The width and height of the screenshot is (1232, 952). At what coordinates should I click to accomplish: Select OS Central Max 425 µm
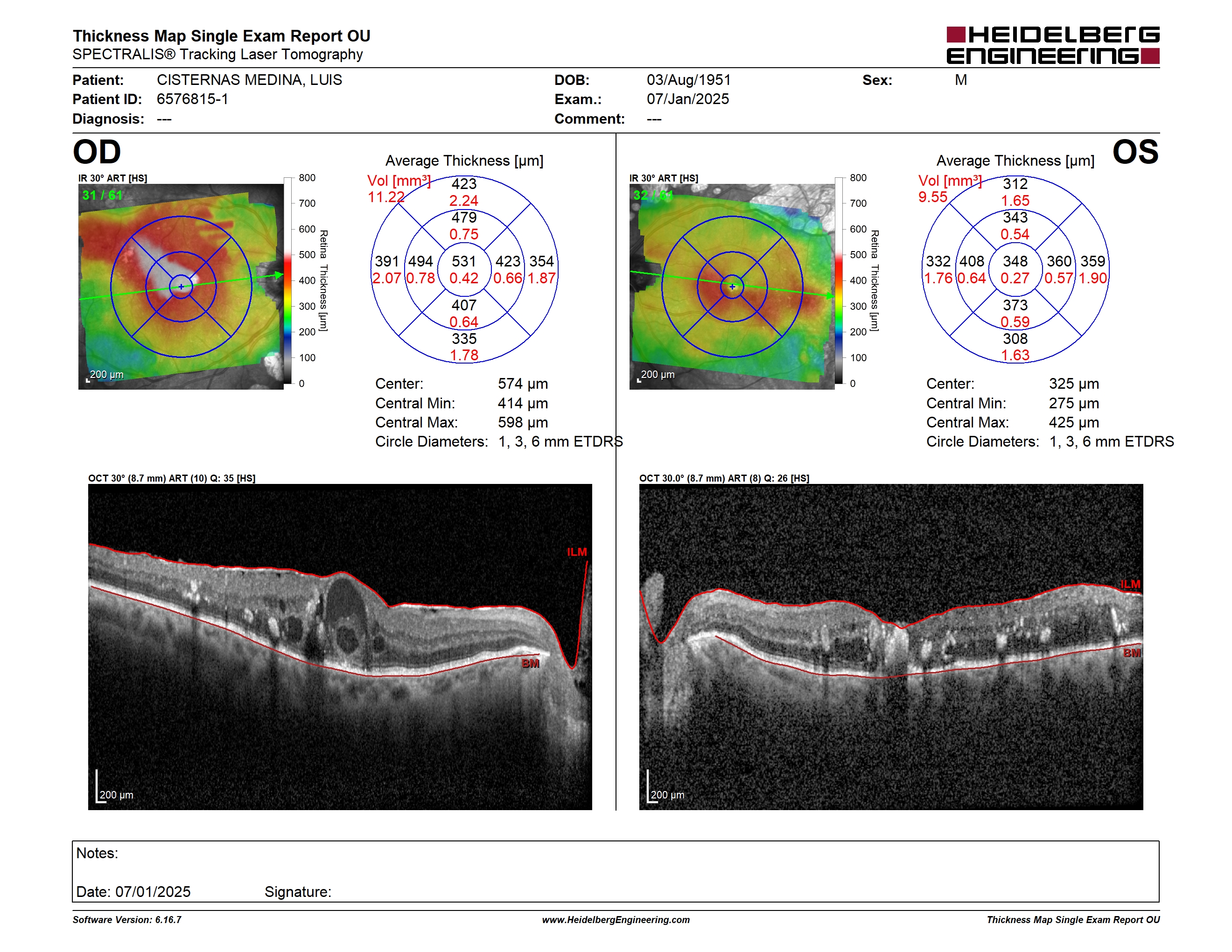(x=1074, y=422)
